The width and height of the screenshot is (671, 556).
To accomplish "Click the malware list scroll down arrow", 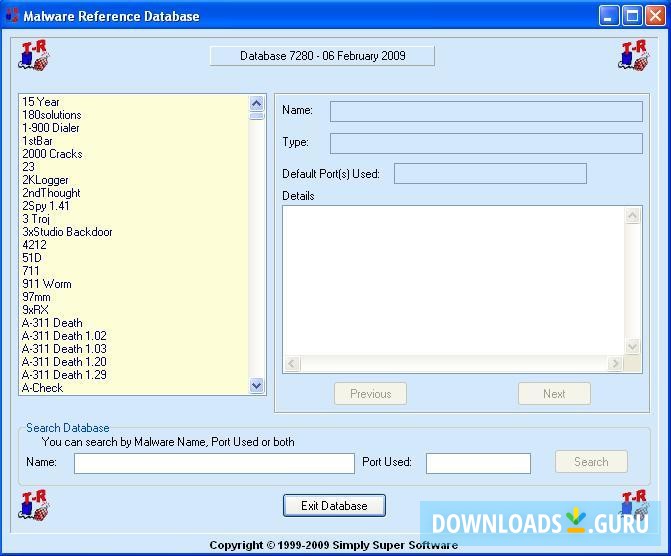I will point(256,386).
